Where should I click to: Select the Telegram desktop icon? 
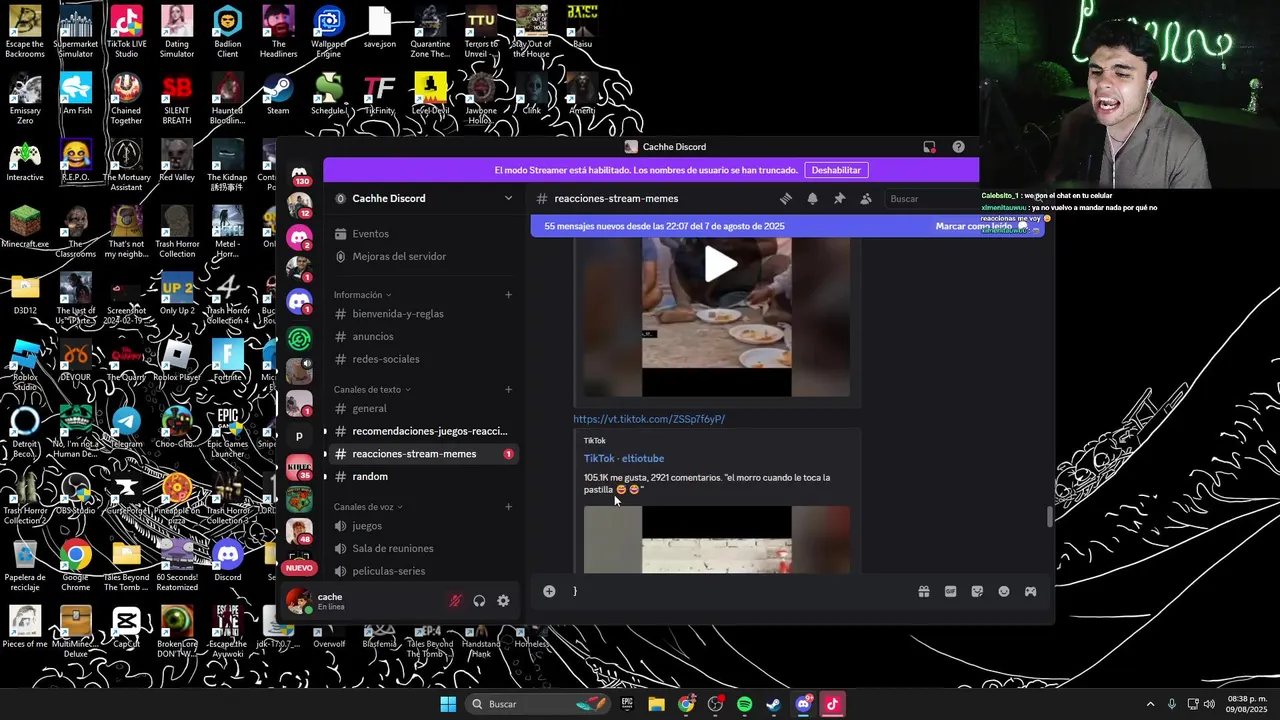coord(126,427)
